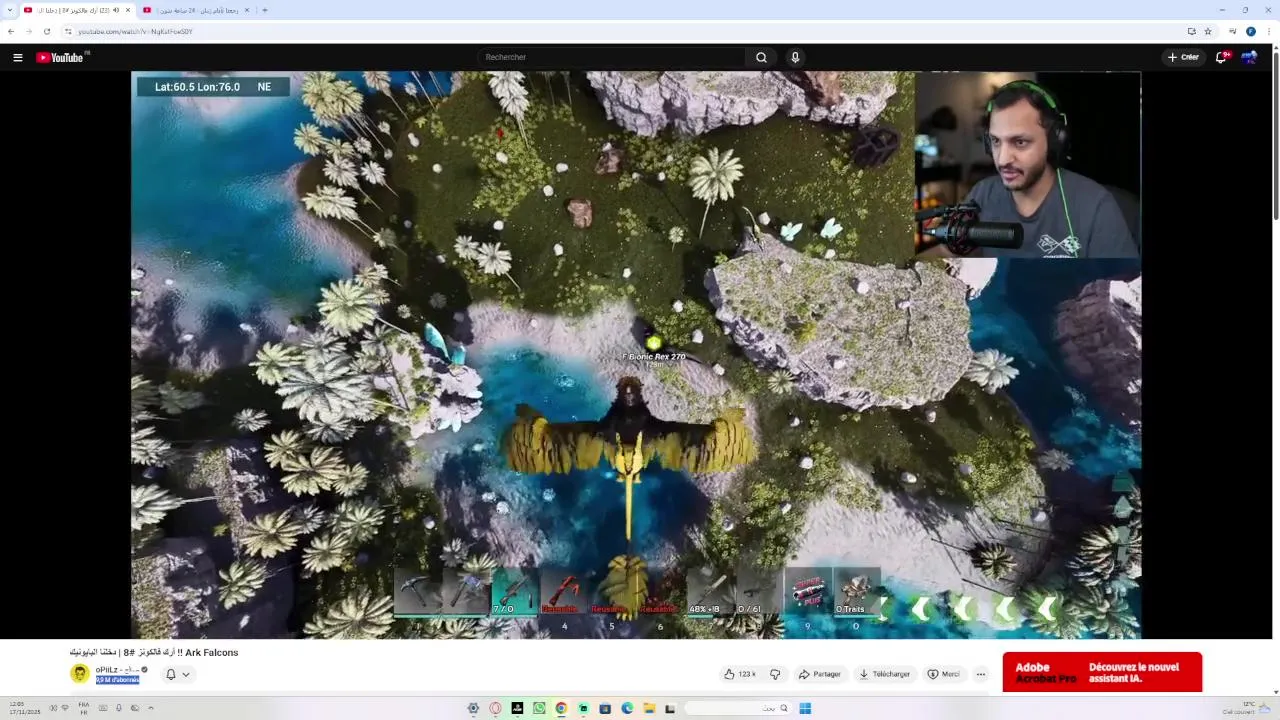Open the tray microphone icon
1280x720 pixels.
tap(118, 708)
